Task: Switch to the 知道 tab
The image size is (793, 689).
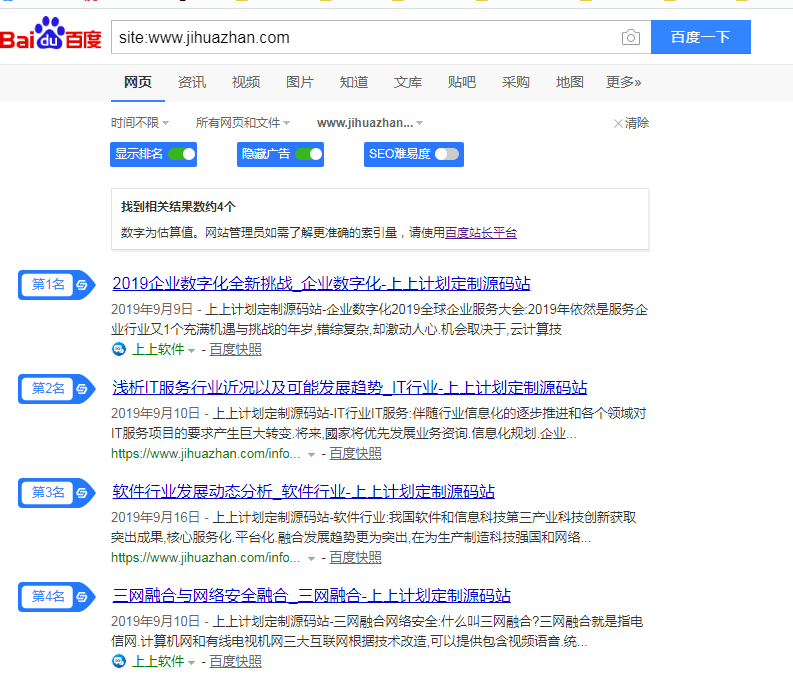Action: pos(354,82)
